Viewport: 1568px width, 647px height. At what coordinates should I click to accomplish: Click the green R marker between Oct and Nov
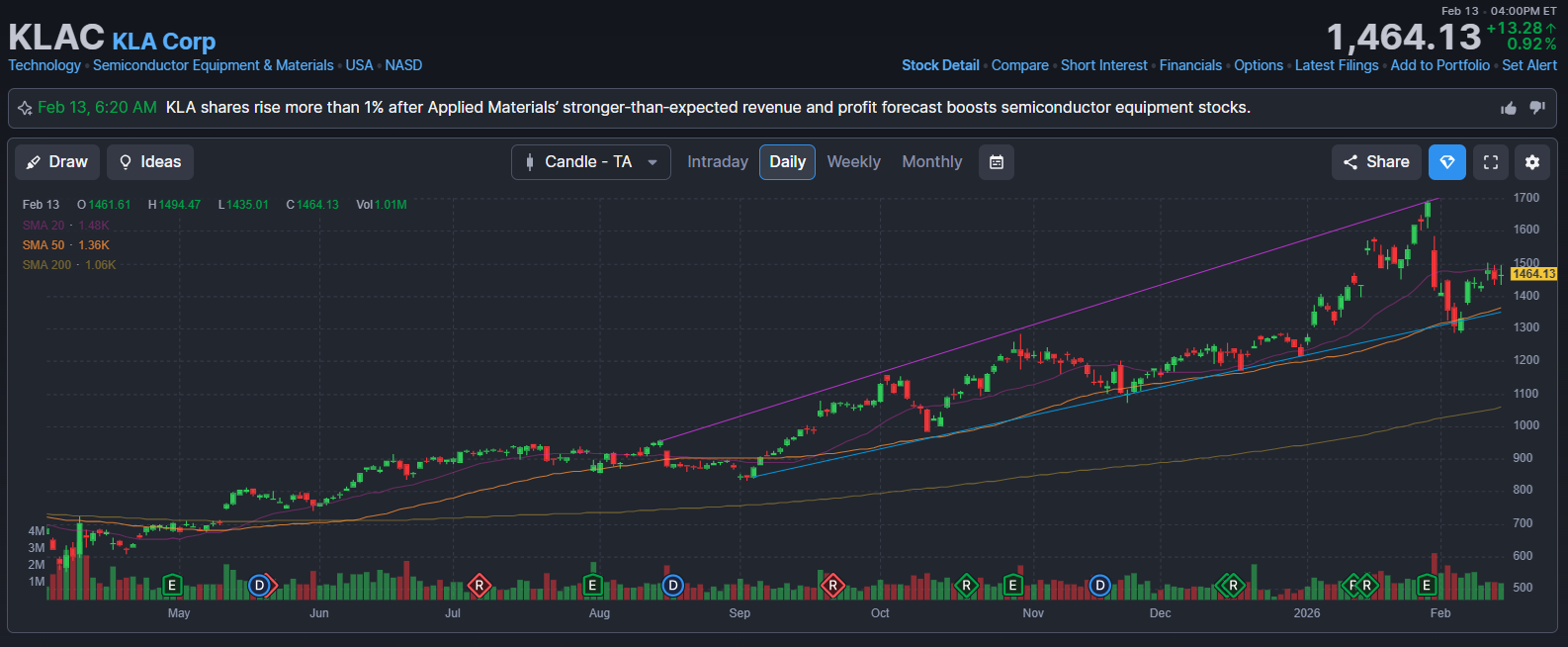pyautogui.click(x=967, y=586)
